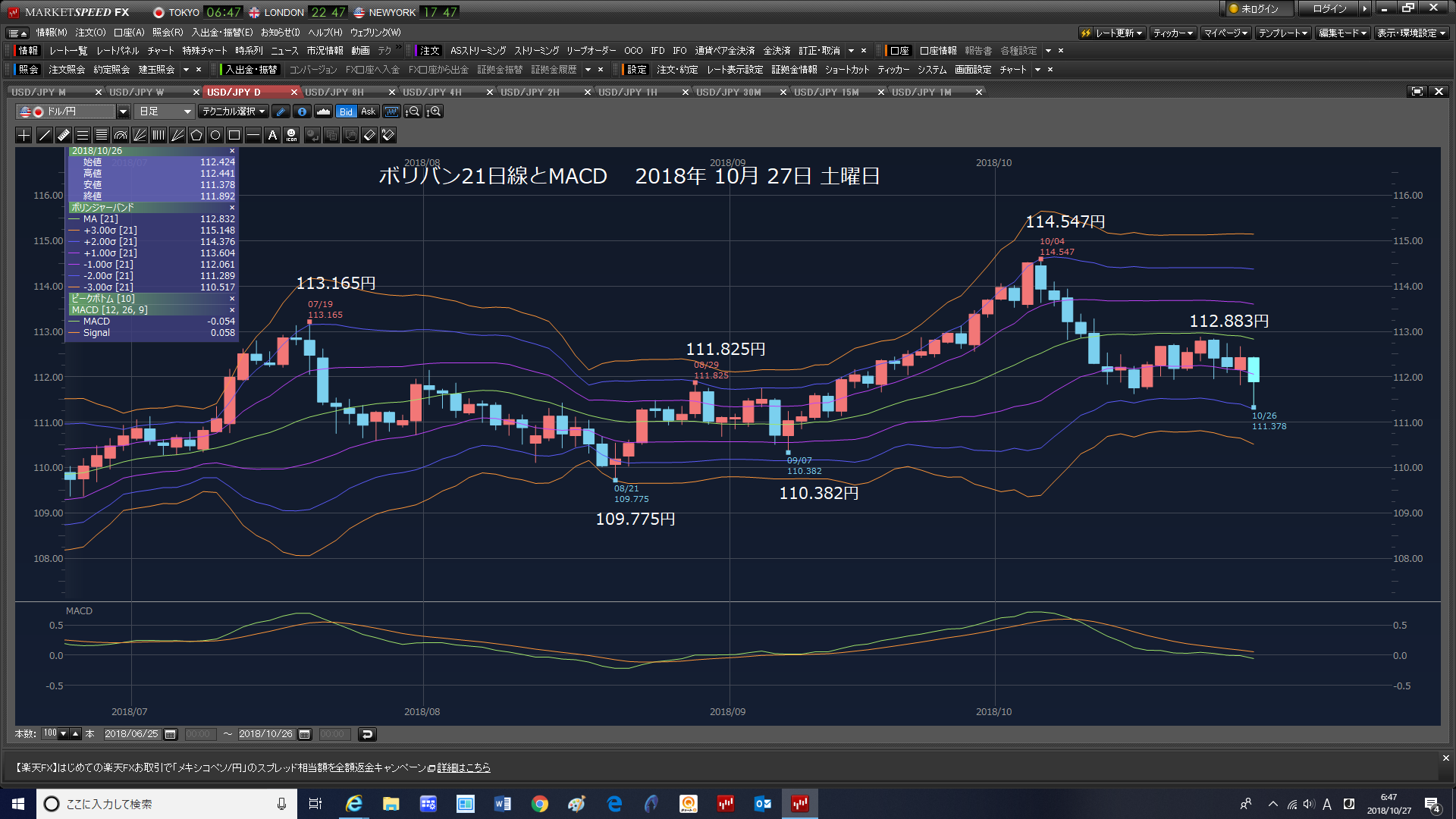Select the Fibonacci fan tool
This screenshot has height=819, width=1456.
click(140, 135)
